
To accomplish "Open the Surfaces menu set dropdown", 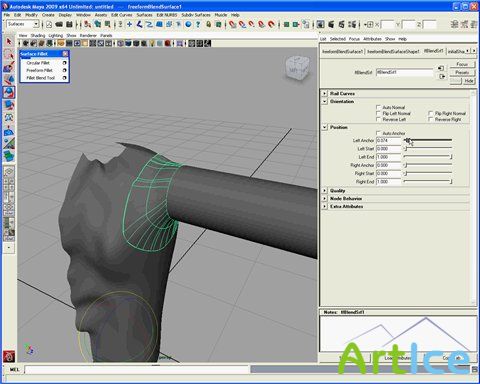I will pos(23,24).
